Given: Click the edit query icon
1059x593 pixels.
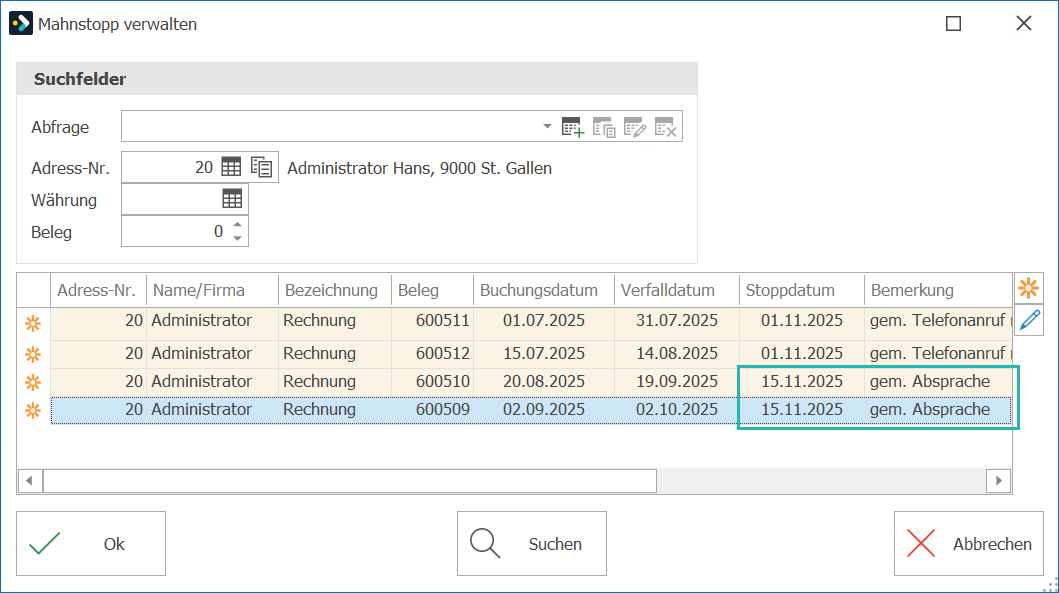Looking at the screenshot, I should pyautogui.click(x=635, y=127).
